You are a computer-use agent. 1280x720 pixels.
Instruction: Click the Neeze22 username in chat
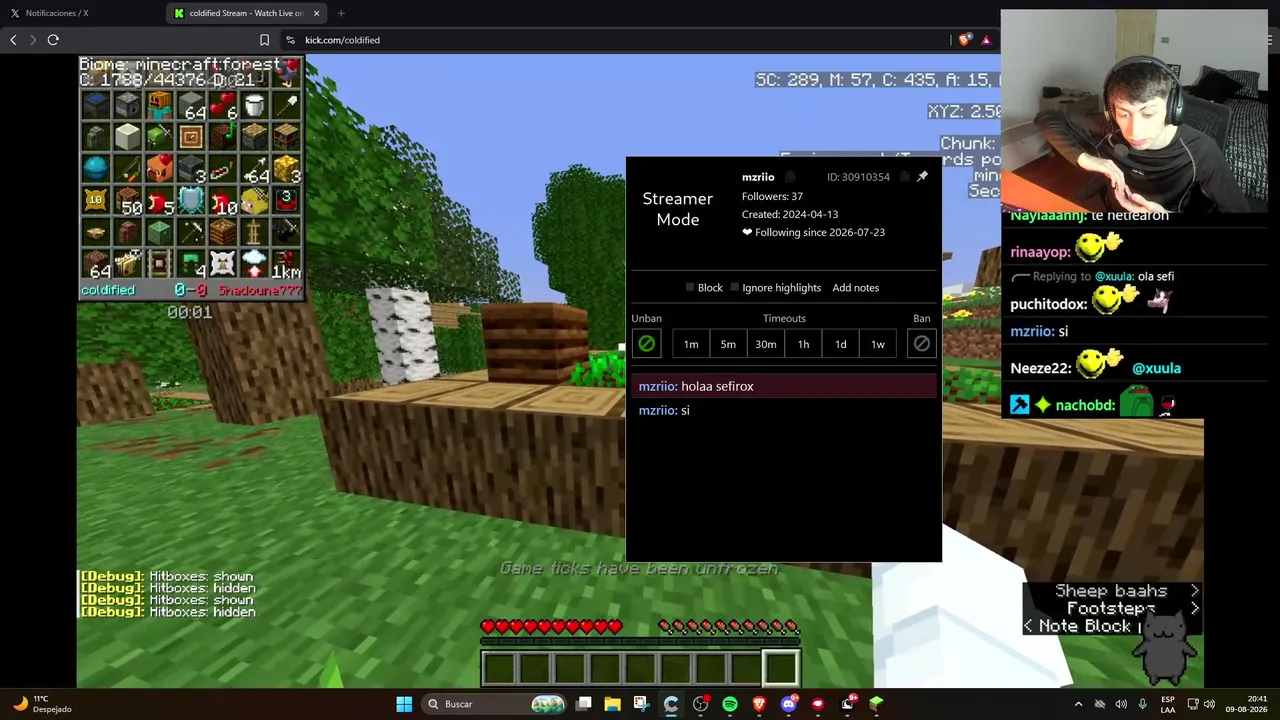click(1041, 368)
